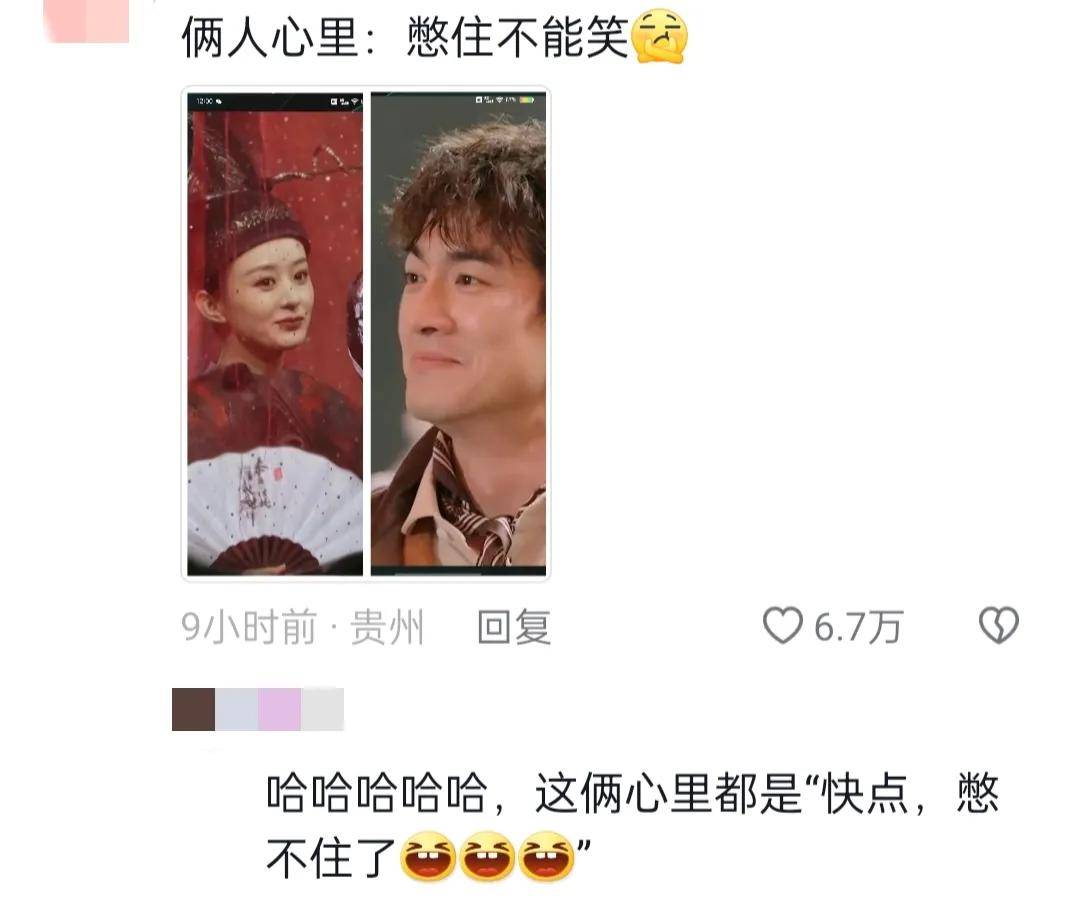Click the last laughing emoji before the quote mark
The height and width of the screenshot is (908, 1080).
pos(546,856)
